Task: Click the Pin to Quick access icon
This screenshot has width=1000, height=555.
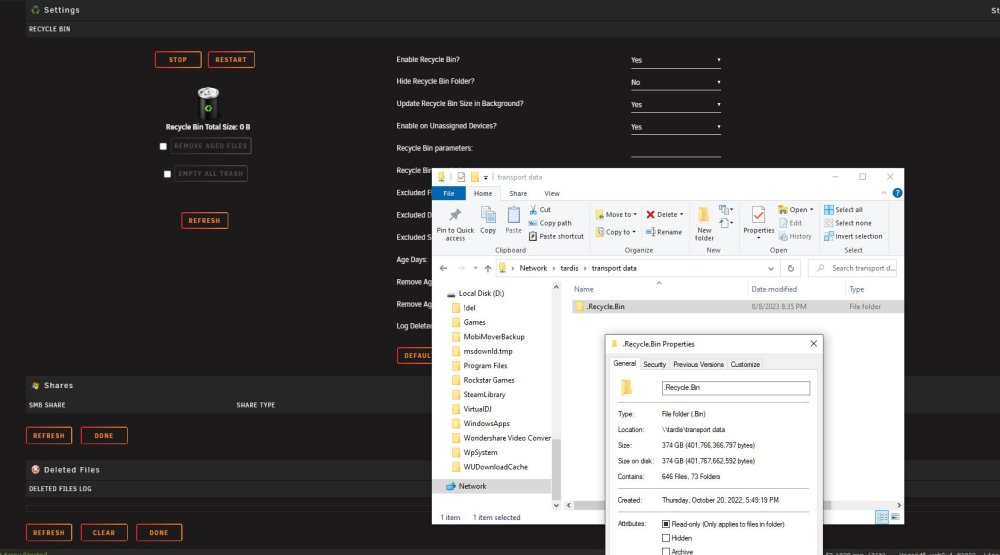Action: (x=455, y=215)
